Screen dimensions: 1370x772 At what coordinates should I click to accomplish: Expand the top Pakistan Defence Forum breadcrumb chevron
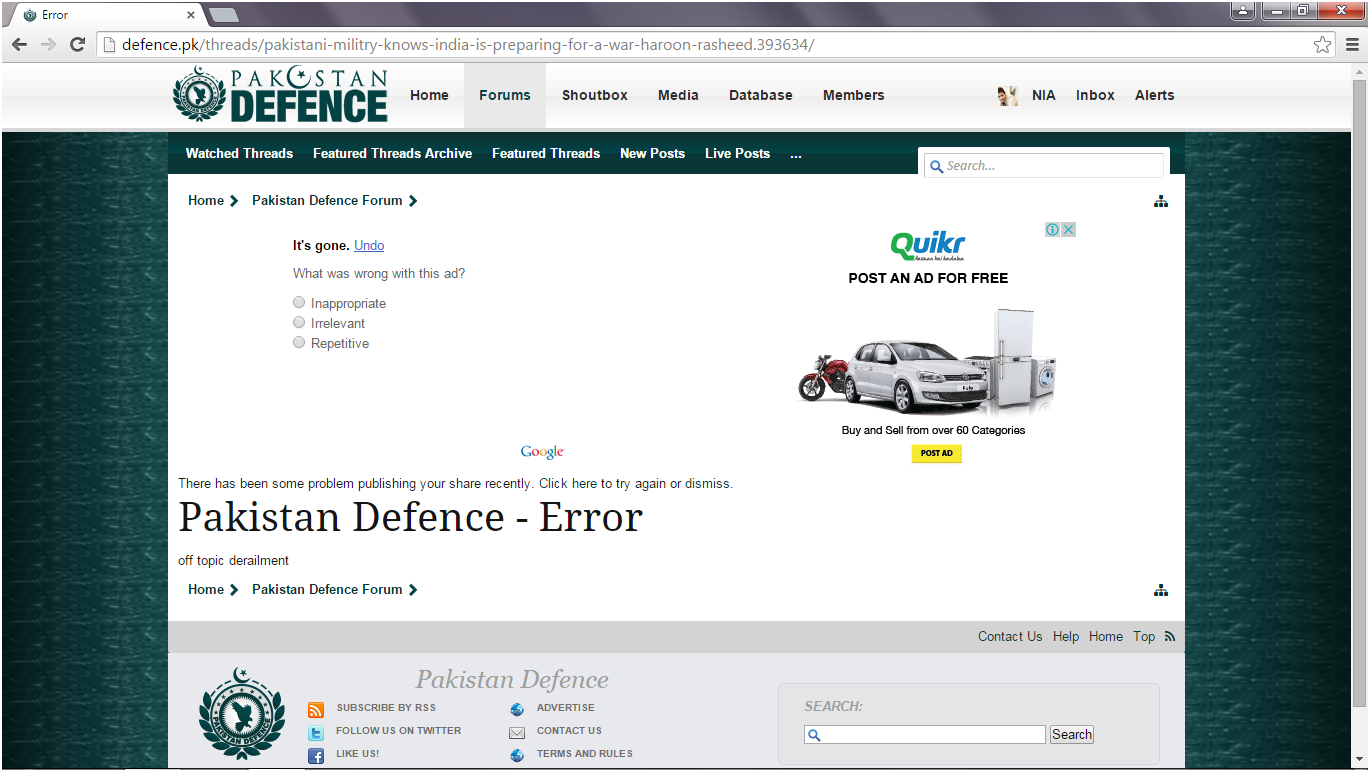click(x=413, y=201)
